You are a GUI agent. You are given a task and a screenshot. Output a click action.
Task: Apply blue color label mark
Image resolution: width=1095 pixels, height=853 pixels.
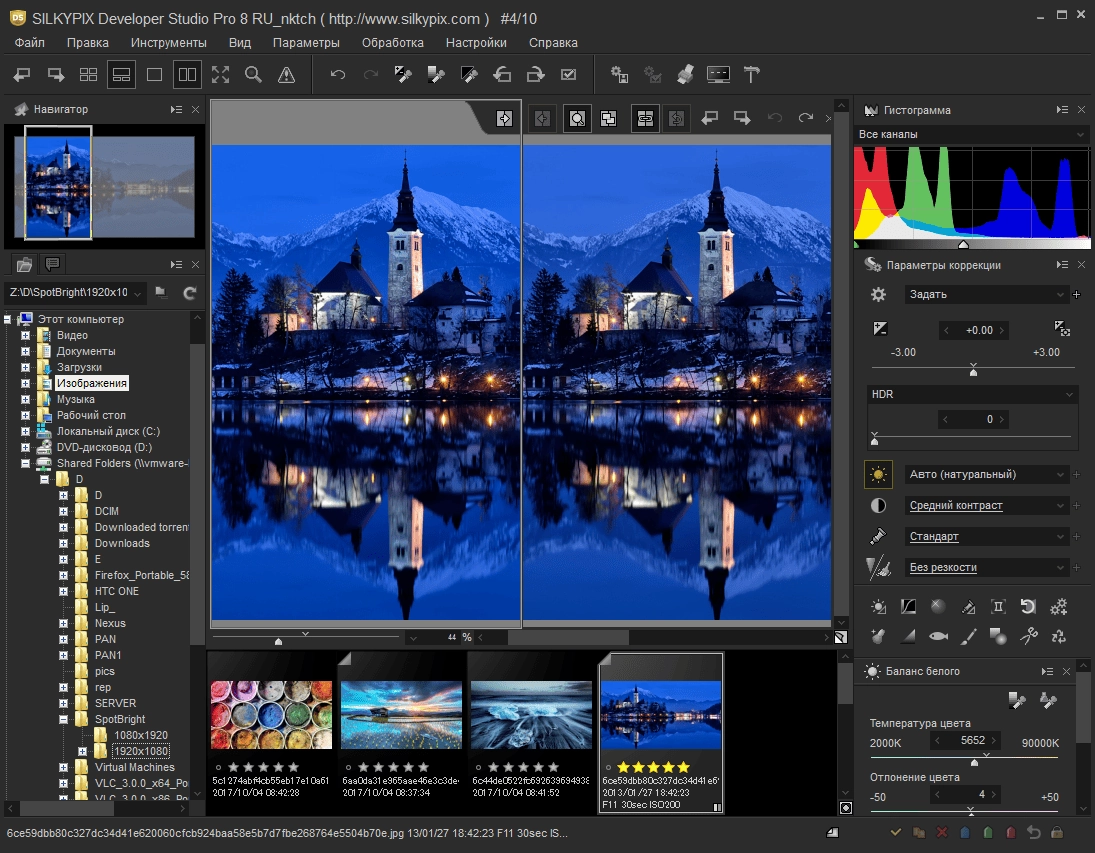[x=964, y=833]
